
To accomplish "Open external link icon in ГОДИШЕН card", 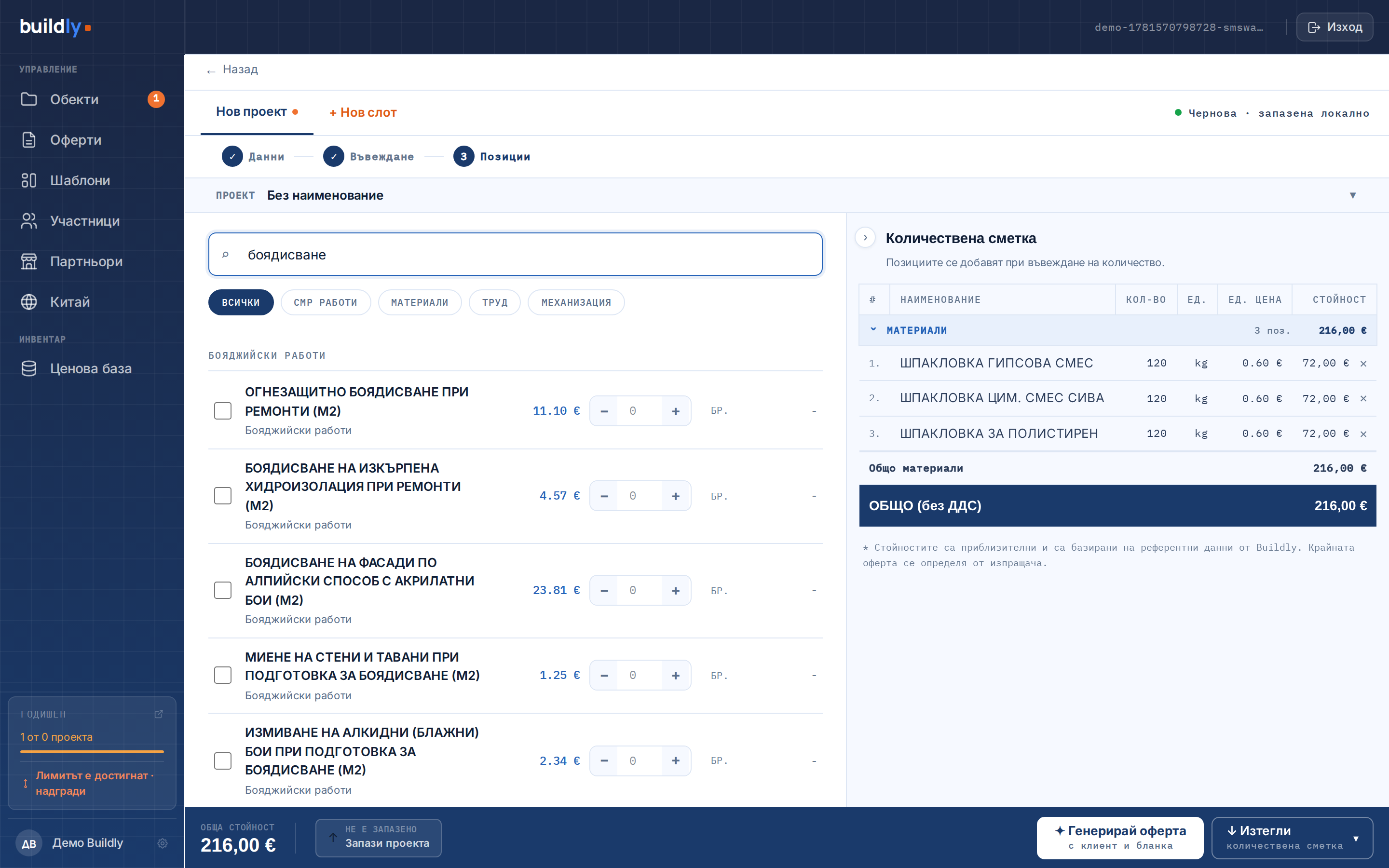I will point(158,714).
